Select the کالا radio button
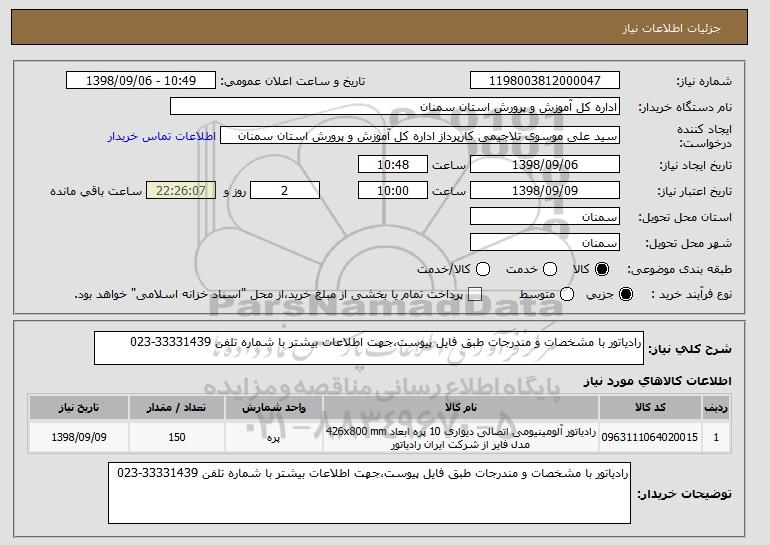 [602, 269]
